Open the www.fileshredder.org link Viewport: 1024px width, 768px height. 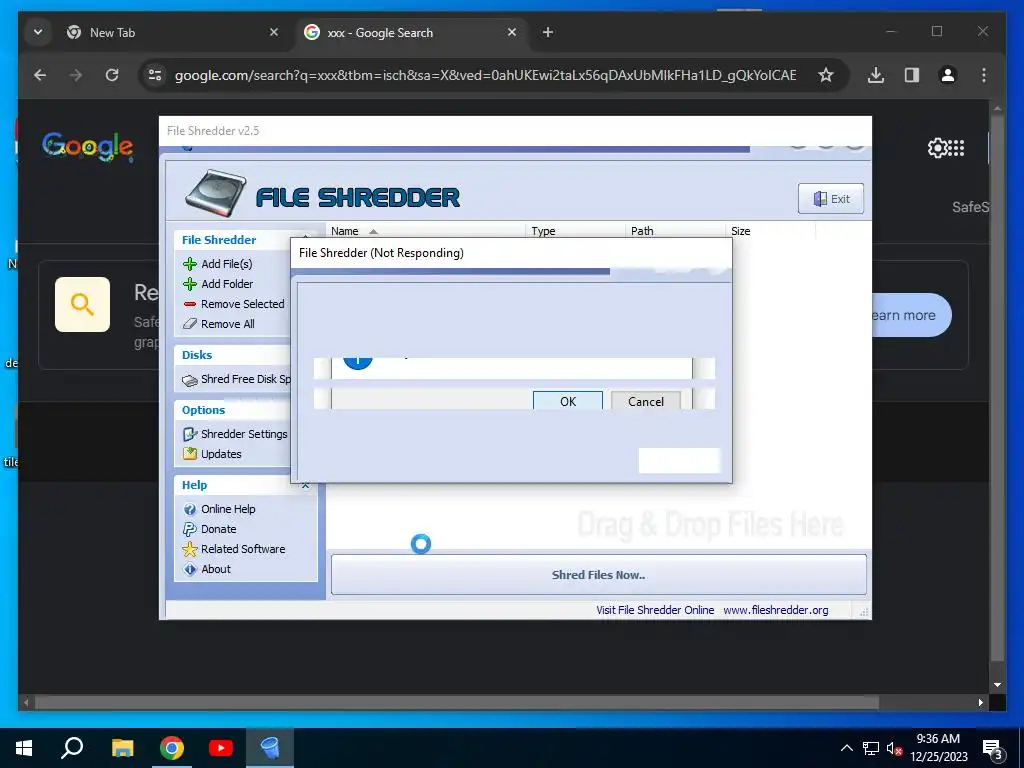(775, 610)
